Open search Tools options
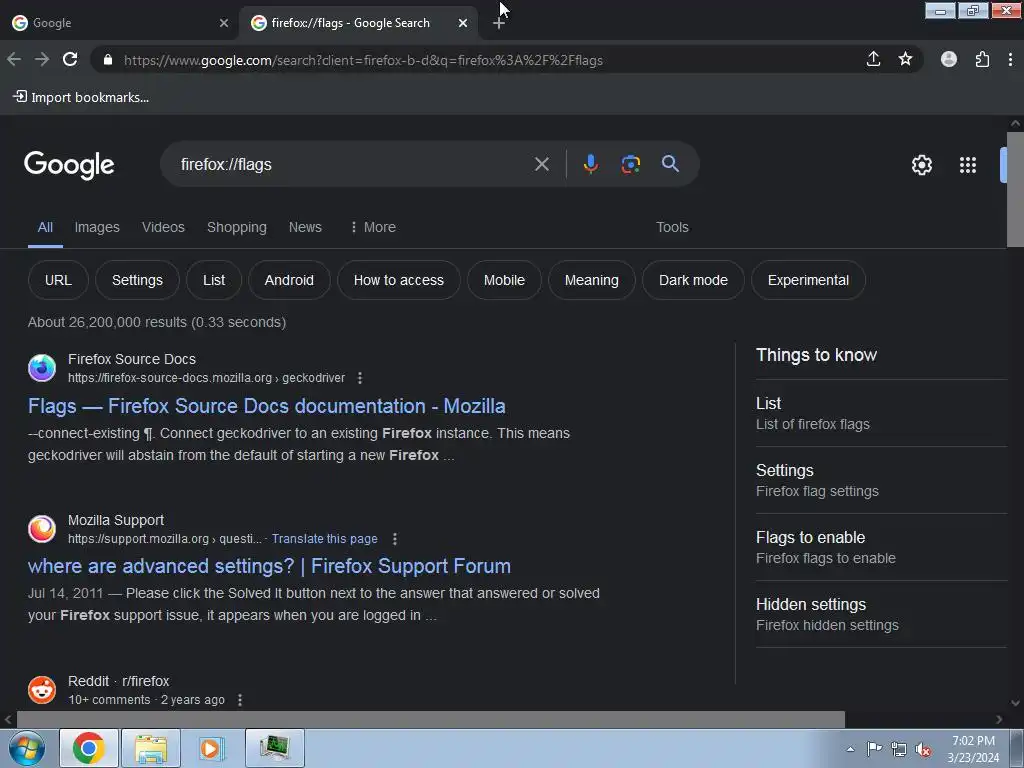 click(x=672, y=227)
